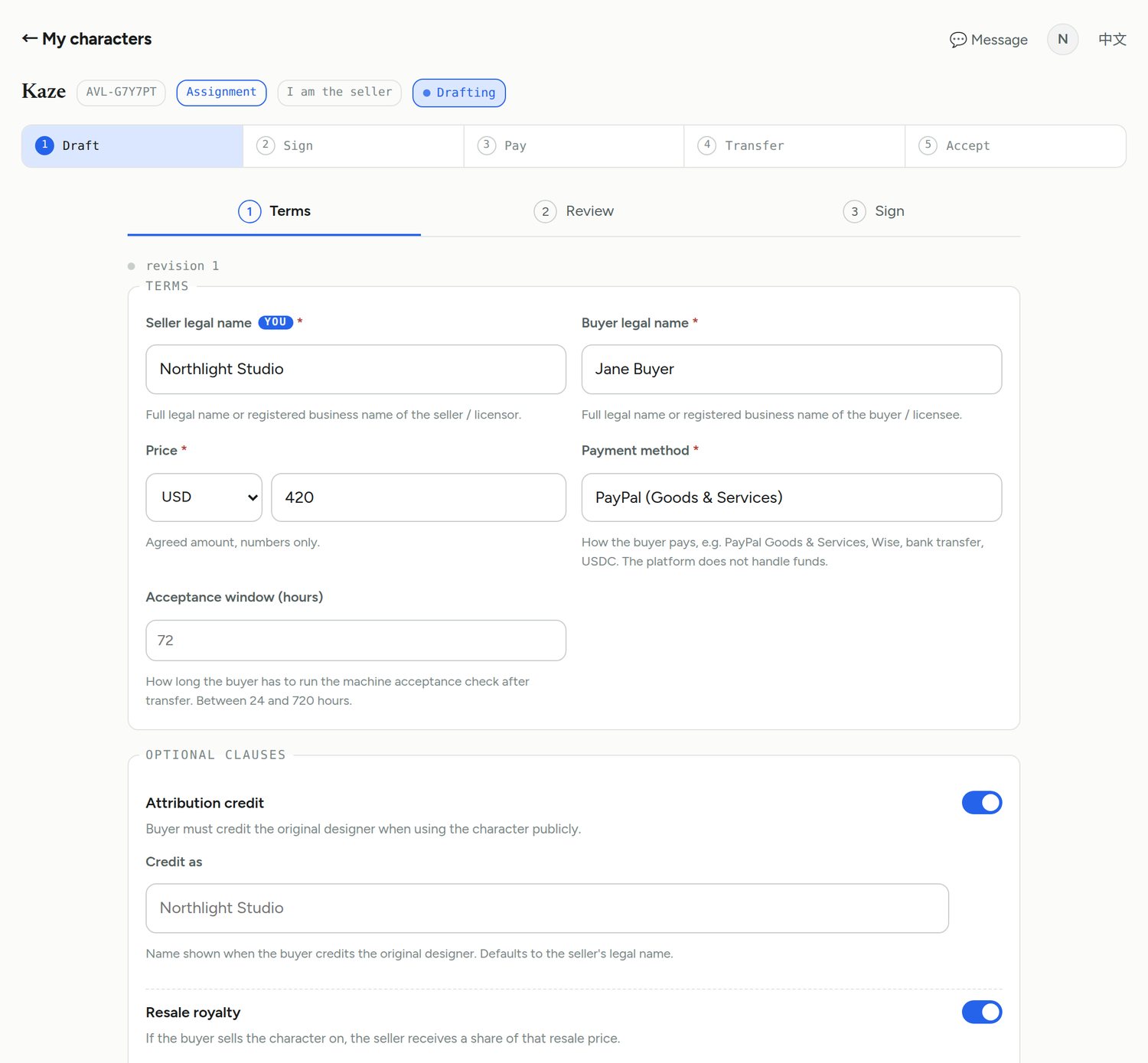Click the YOU badge beside Seller legal name

tap(276, 323)
